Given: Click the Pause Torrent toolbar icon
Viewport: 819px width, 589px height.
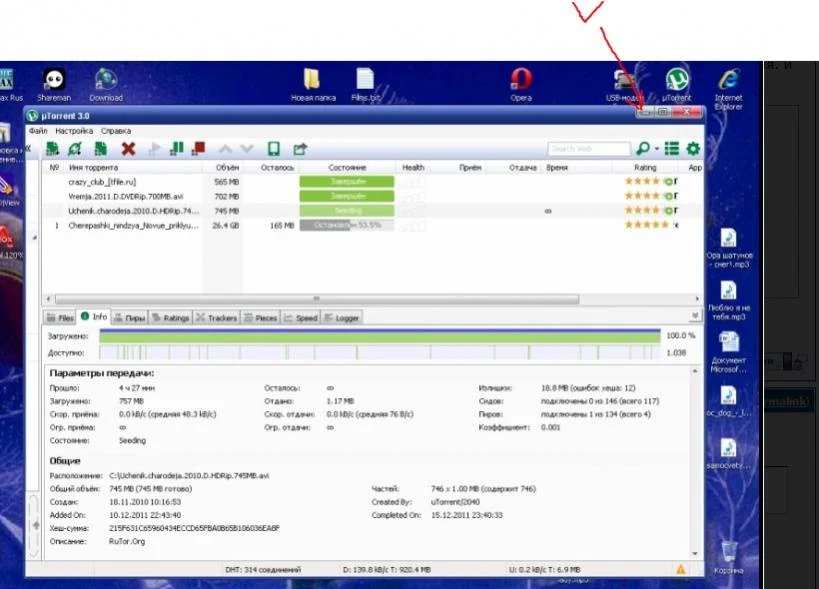Looking at the screenshot, I should pos(177,149).
